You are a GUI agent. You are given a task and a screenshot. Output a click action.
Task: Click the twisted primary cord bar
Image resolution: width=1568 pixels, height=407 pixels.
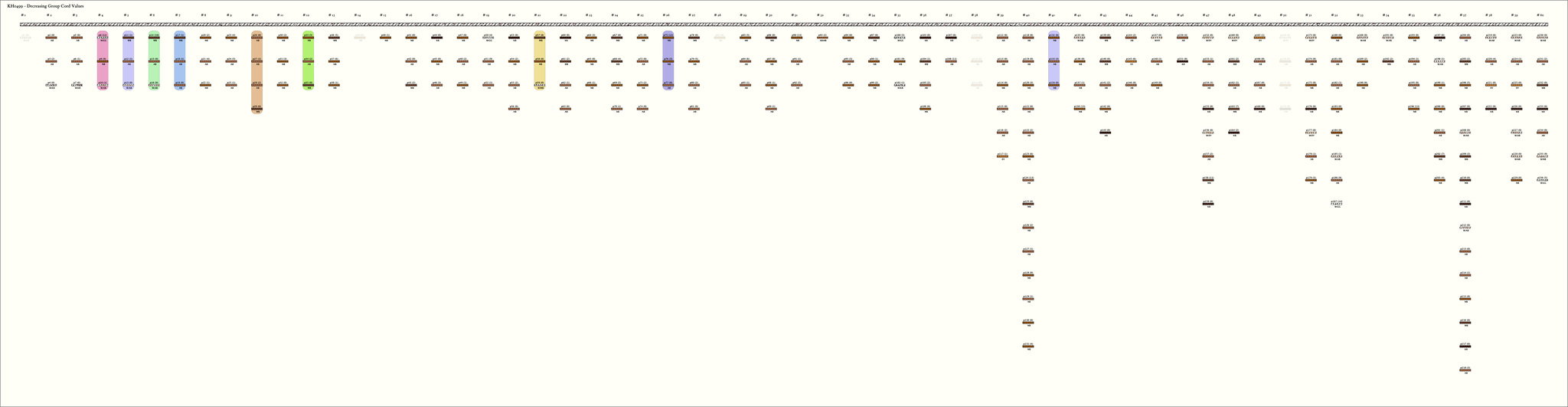[x=784, y=25]
